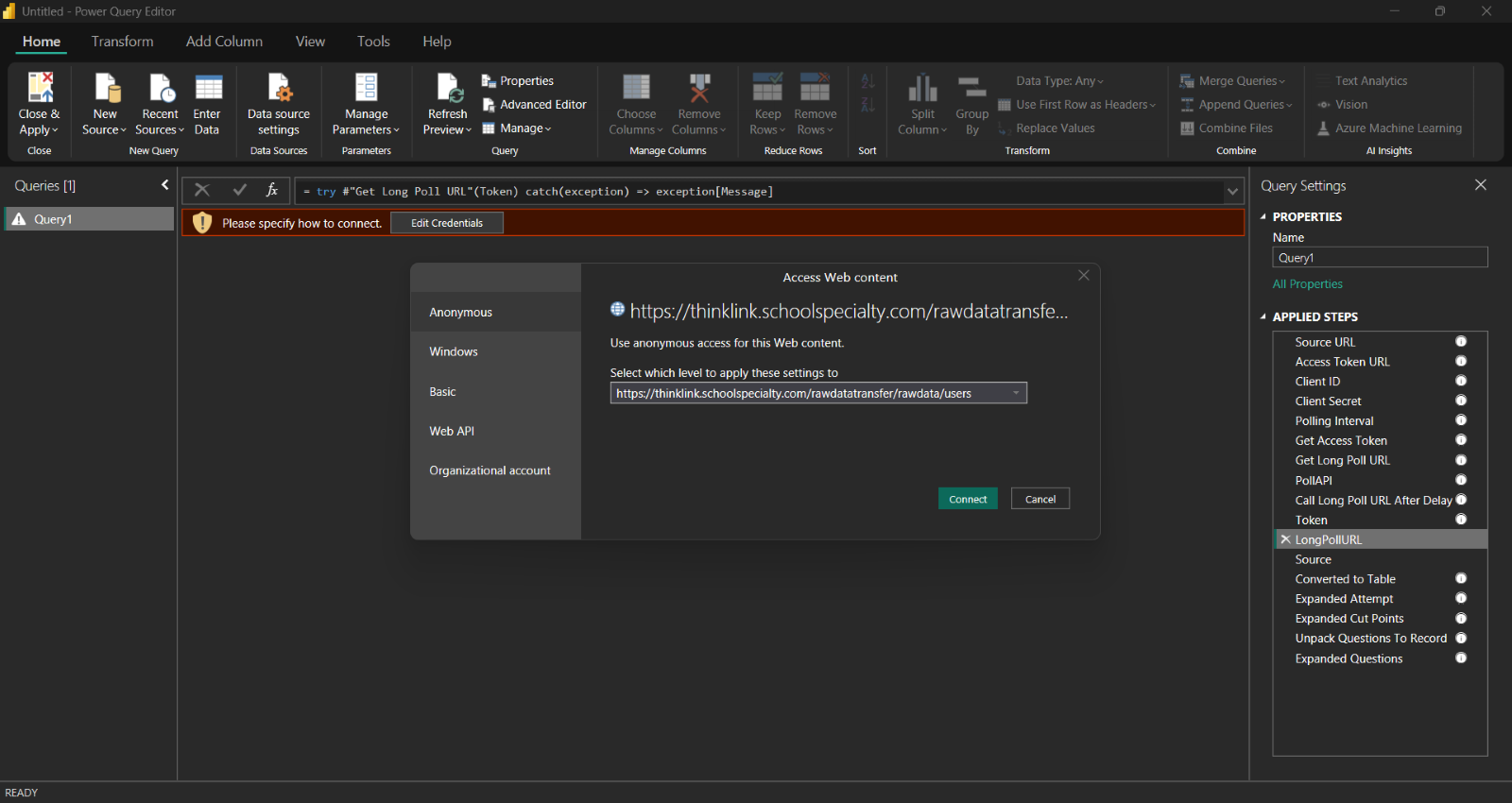Screen dimensions: 1512x803
Task: Click the Manage Parameters icon
Action: point(367,87)
